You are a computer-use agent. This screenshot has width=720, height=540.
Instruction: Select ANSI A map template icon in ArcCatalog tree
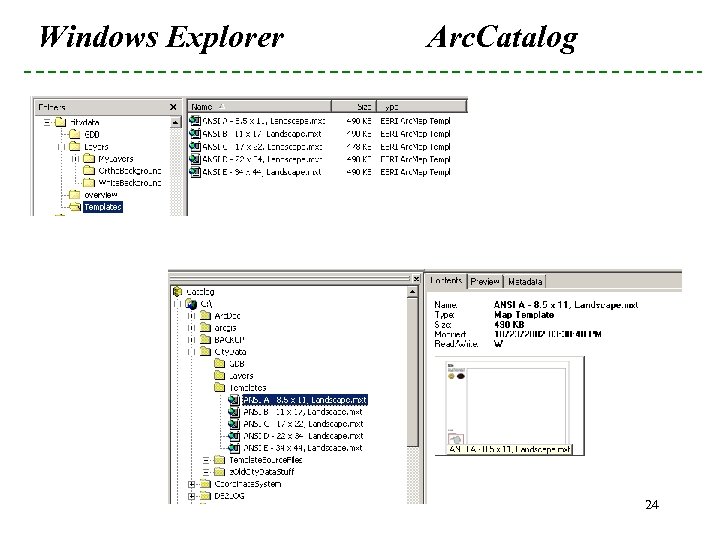point(234,400)
